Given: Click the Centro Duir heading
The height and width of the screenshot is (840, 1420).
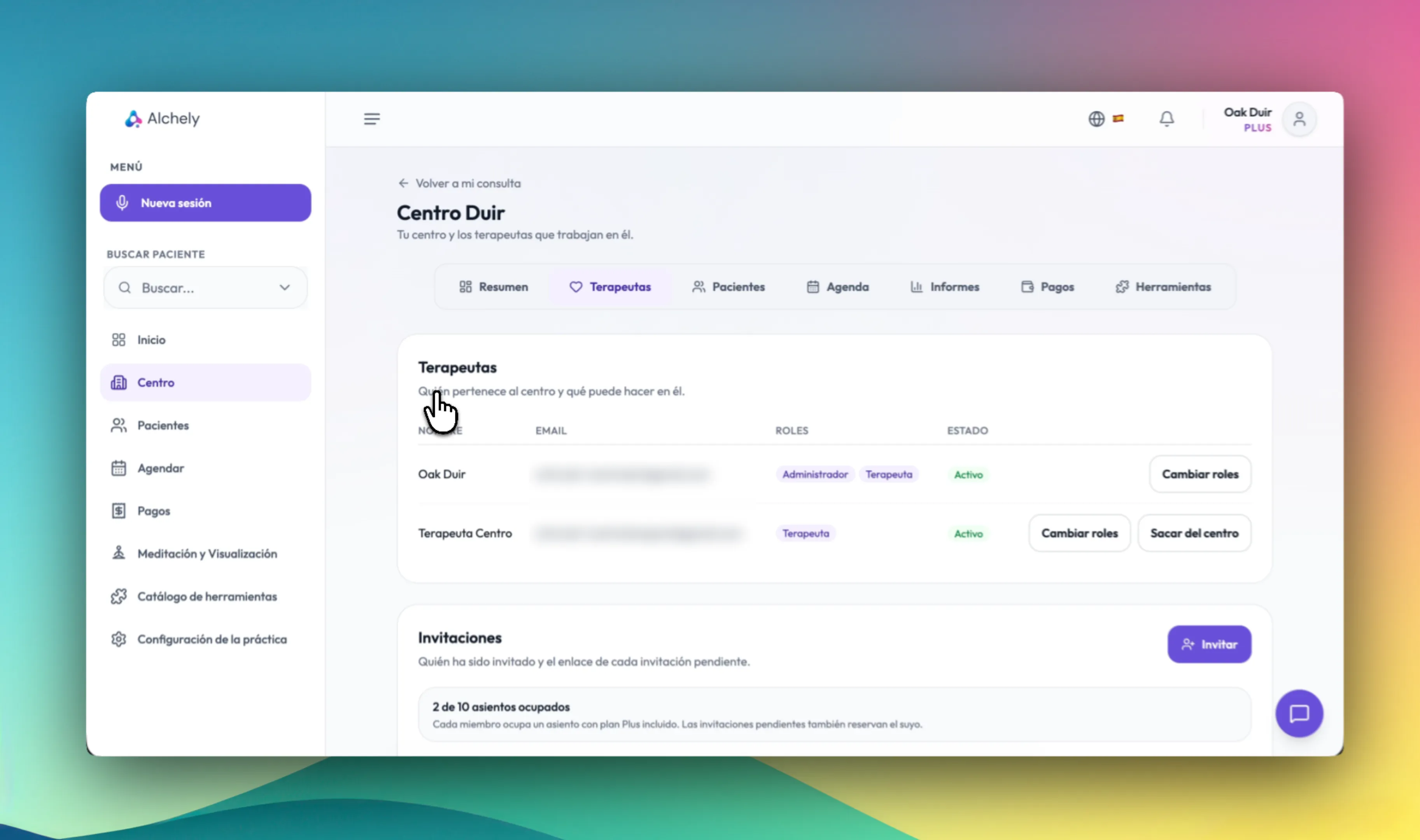Looking at the screenshot, I should [450, 213].
